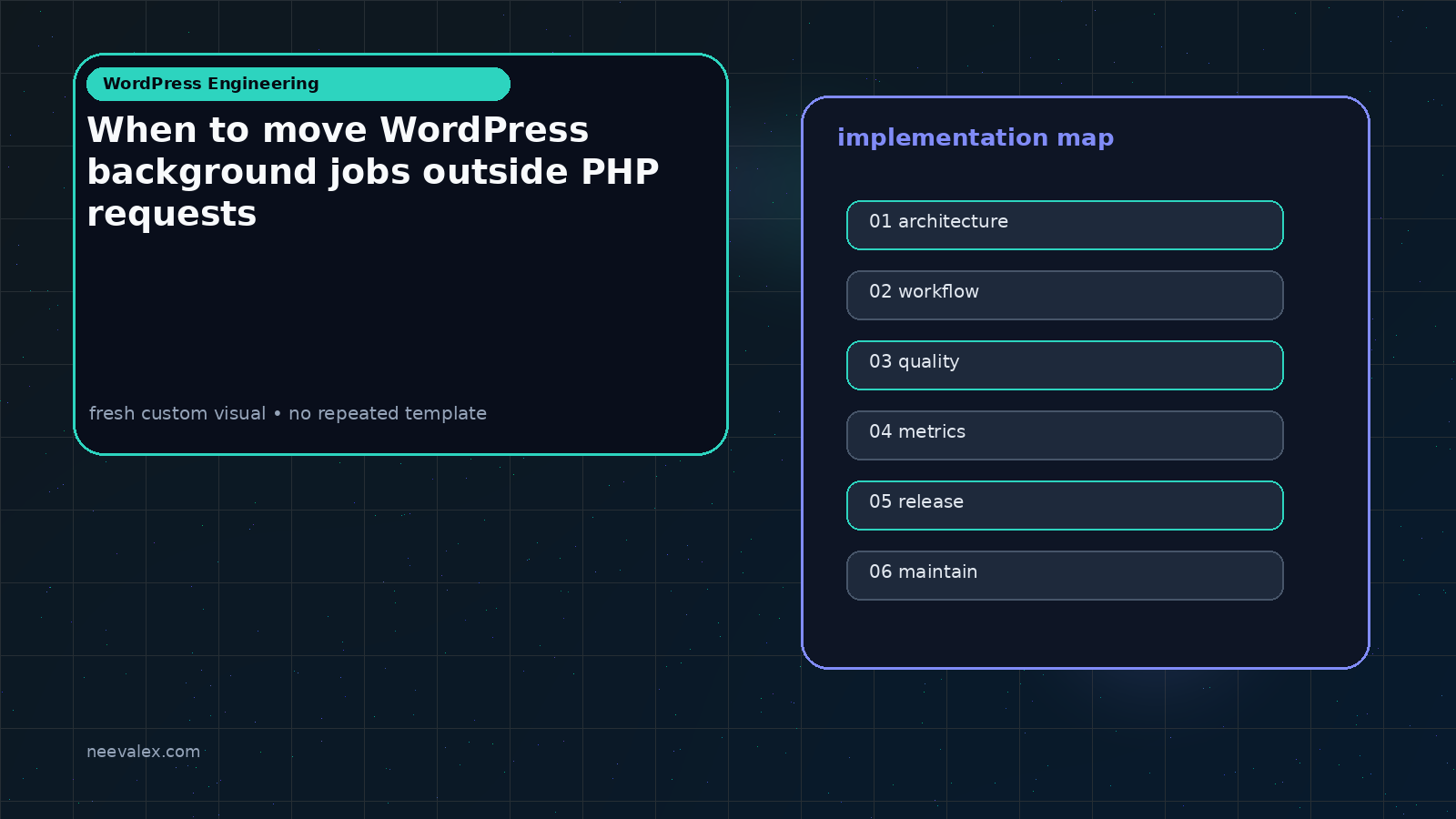Choose the 03 quality step

[1065, 365]
